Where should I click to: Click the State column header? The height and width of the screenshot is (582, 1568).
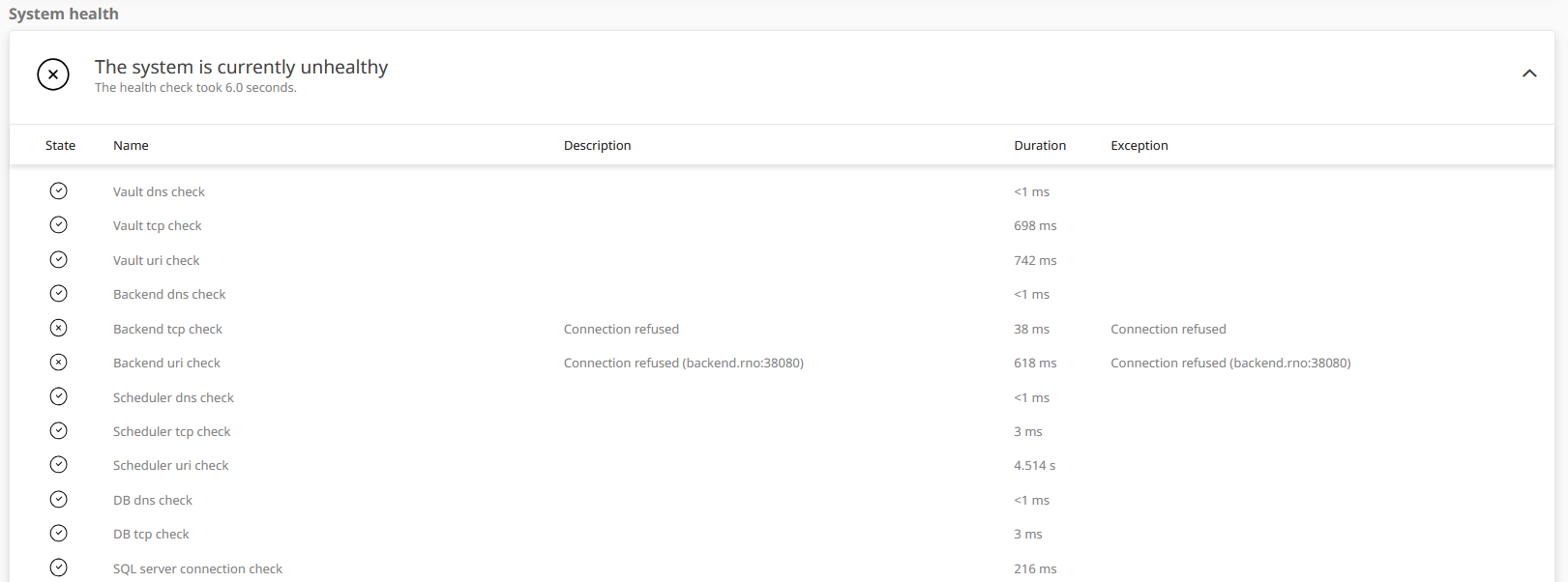pyautogui.click(x=60, y=146)
